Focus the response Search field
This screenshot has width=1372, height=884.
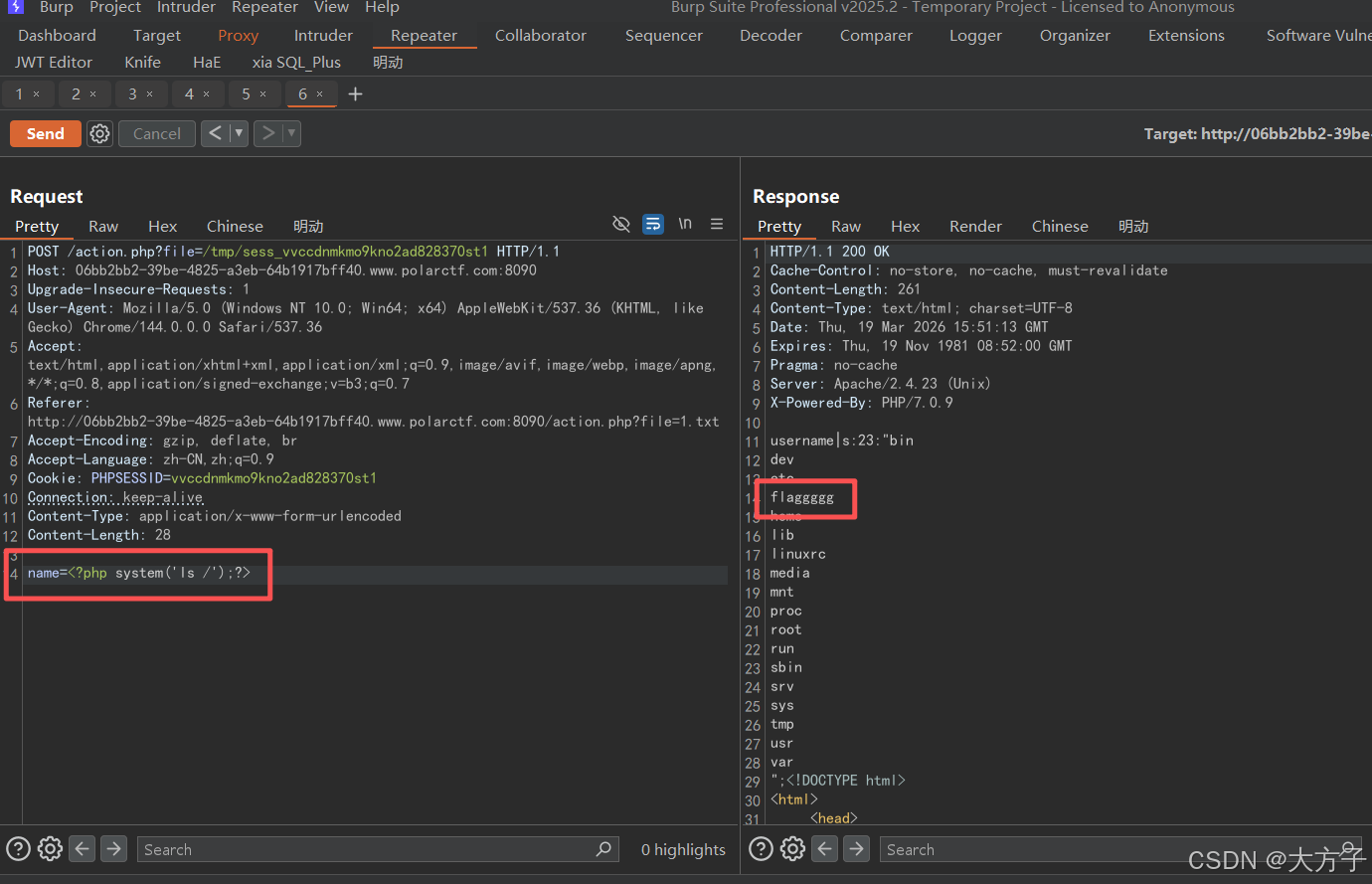(1120, 849)
